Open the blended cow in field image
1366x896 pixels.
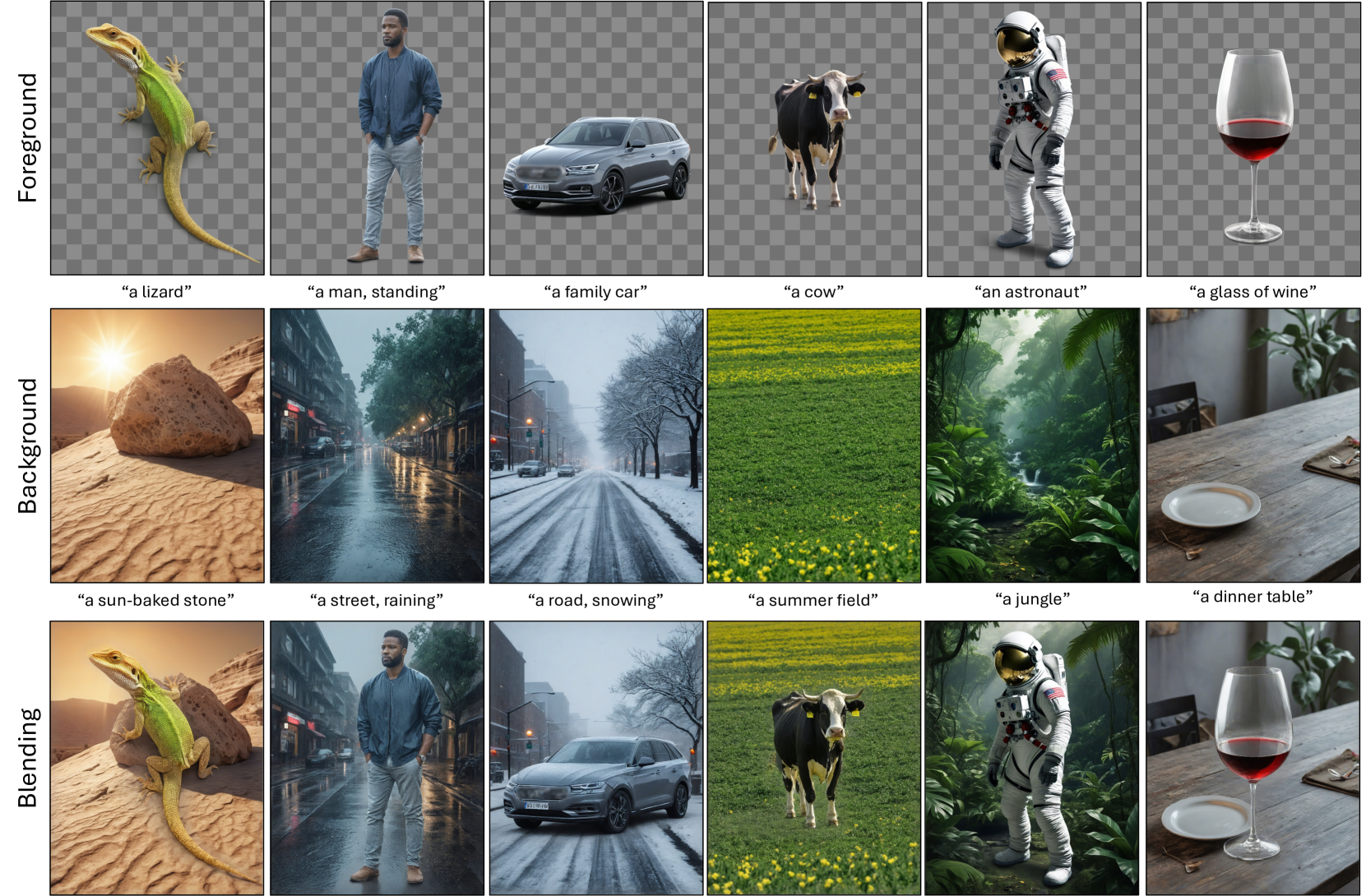pos(814,757)
